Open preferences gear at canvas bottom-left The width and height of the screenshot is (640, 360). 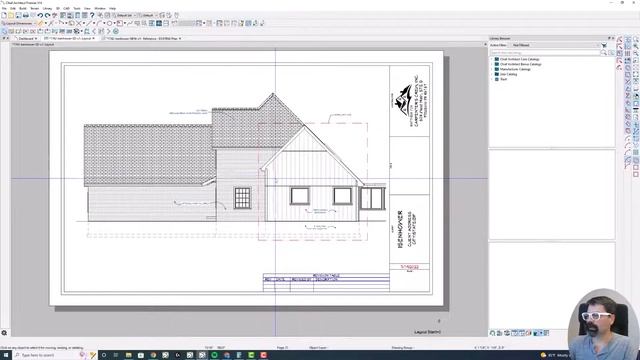pyautogui.click(x=4, y=333)
